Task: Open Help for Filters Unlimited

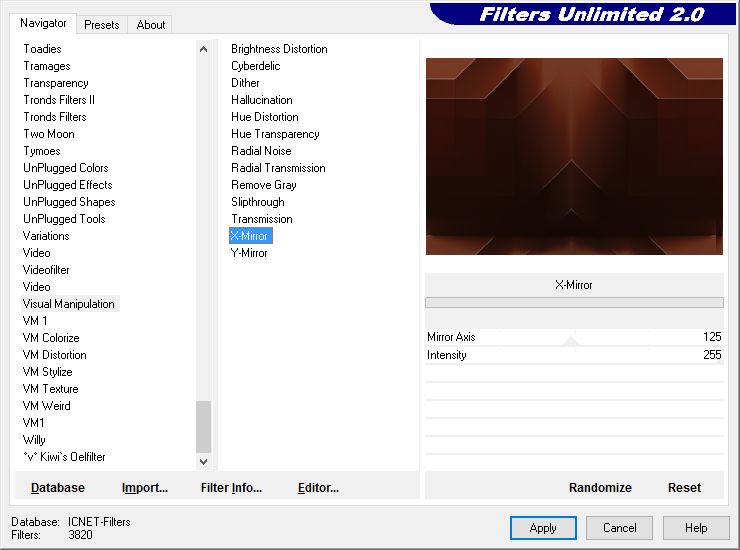Action: (696, 528)
